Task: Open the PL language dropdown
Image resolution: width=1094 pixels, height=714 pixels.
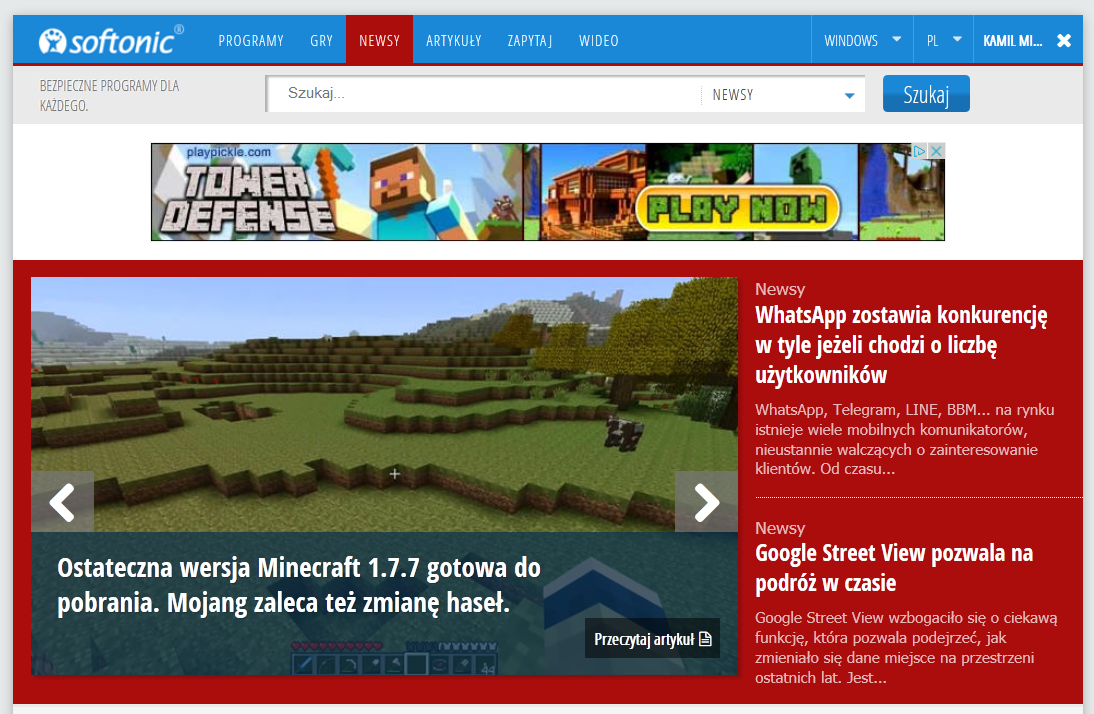Action: 943,41
